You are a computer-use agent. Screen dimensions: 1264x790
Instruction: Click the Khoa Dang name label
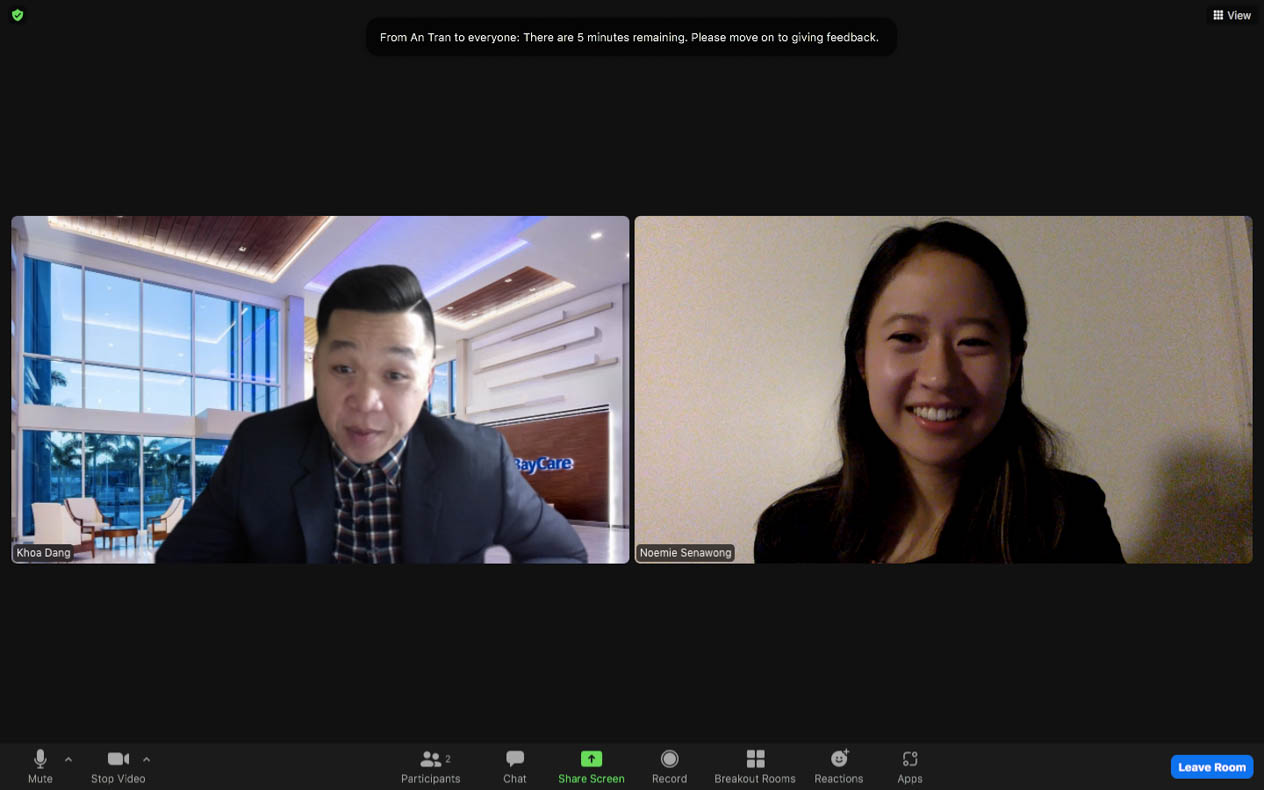(x=44, y=553)
